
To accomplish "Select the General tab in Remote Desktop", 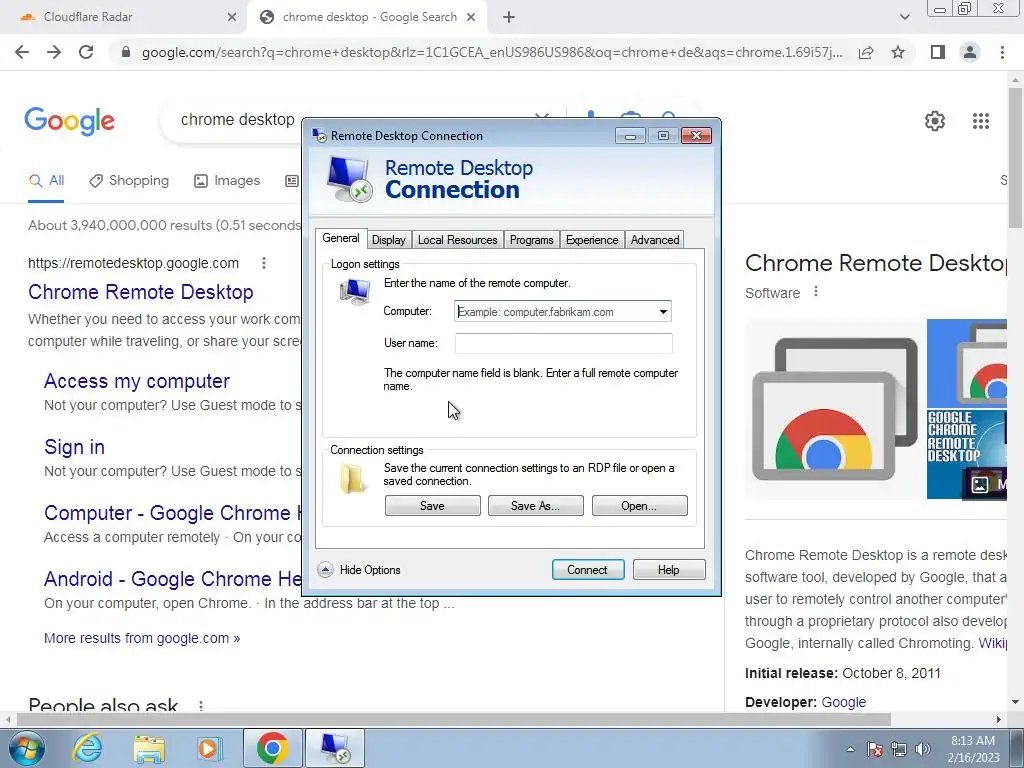I will pos(341,238).
